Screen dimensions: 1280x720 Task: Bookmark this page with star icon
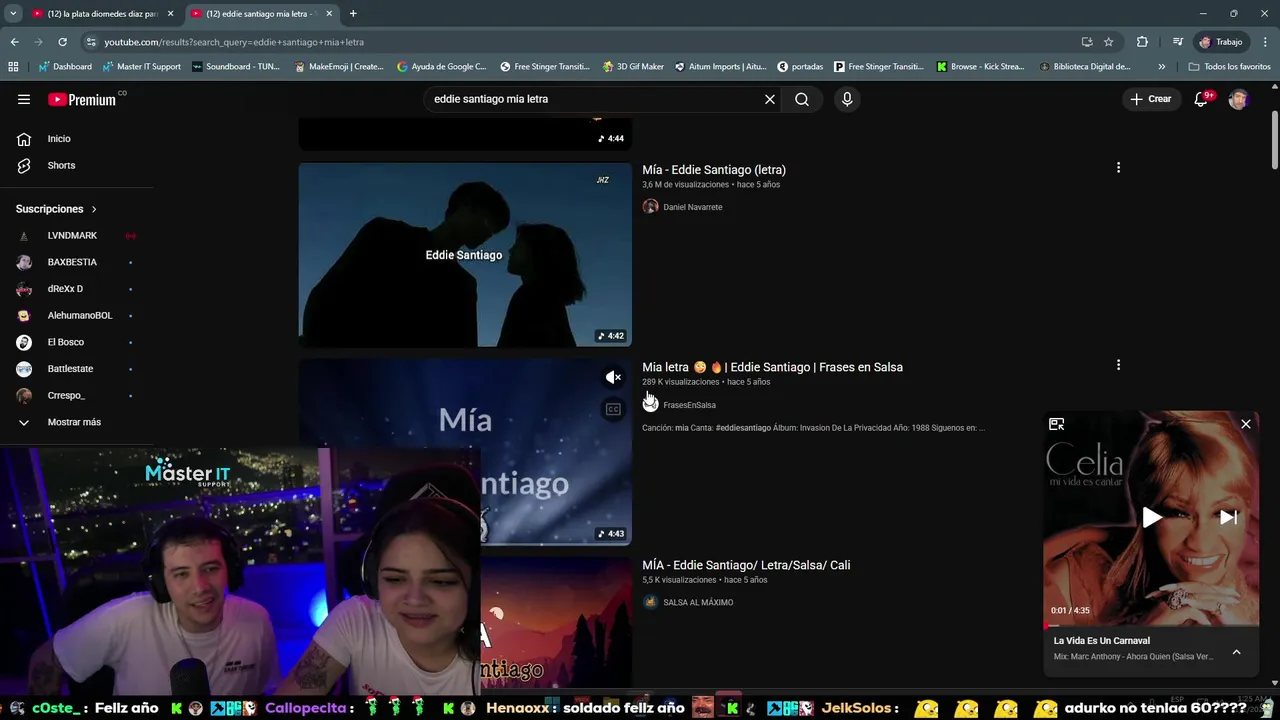click(x=1108, y=42)
